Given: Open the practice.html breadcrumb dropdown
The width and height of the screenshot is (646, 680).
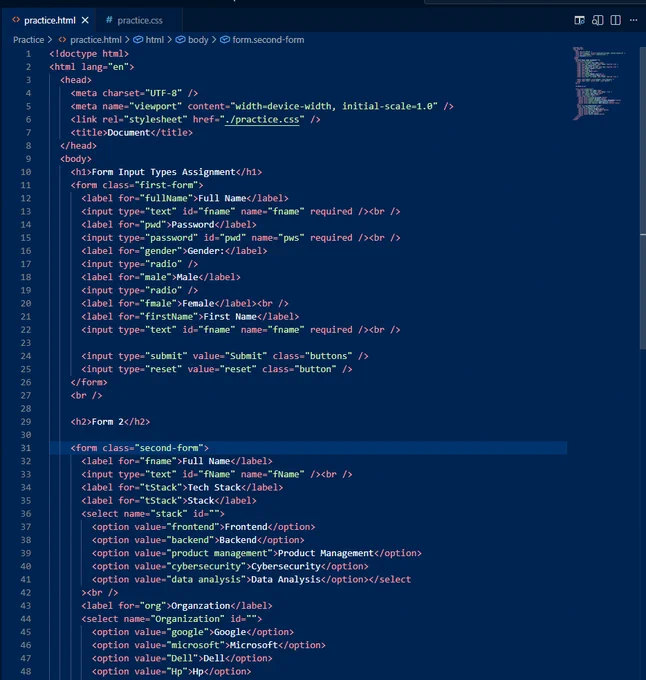Looking at the screenshot, I should 96,40.
